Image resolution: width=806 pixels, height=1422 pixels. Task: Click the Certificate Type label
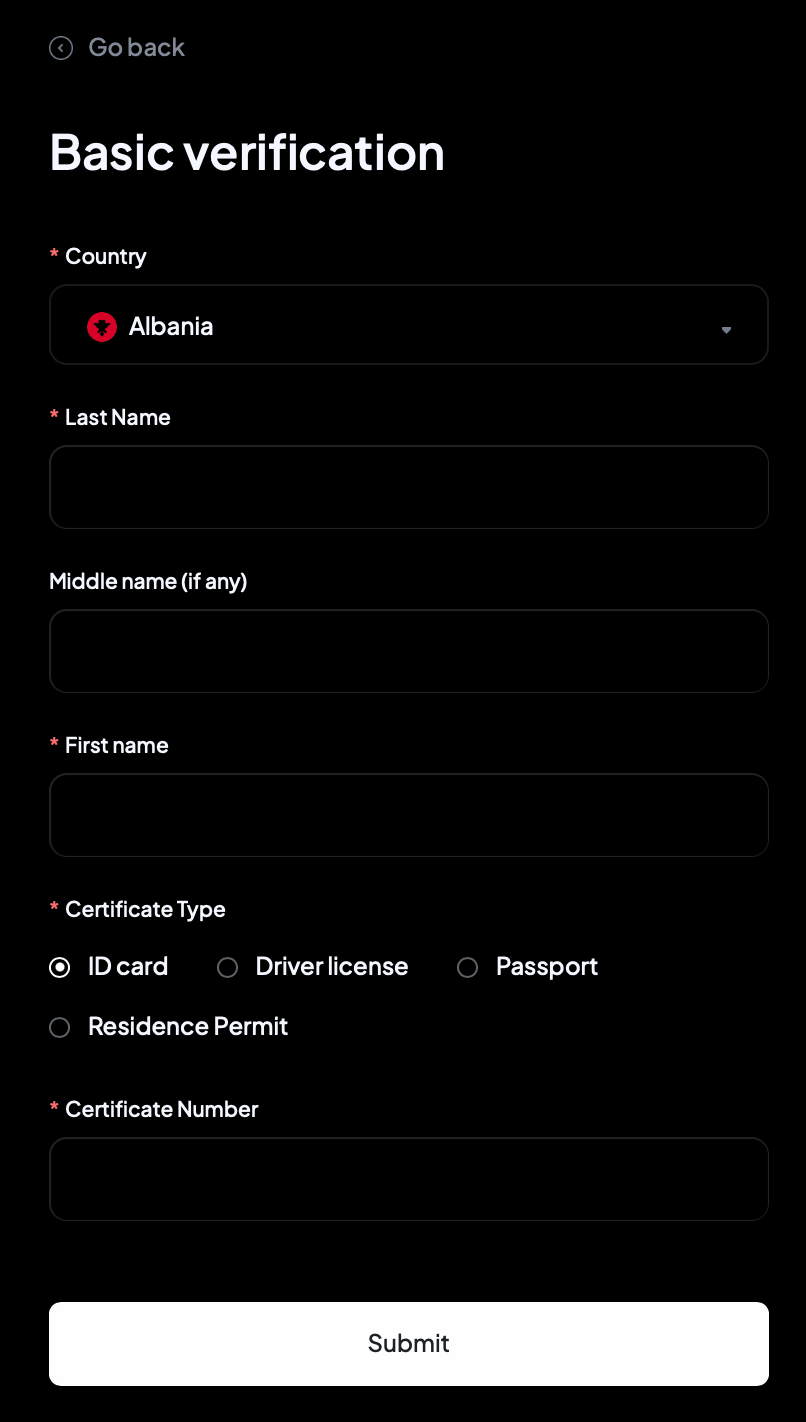coord(145,909)
